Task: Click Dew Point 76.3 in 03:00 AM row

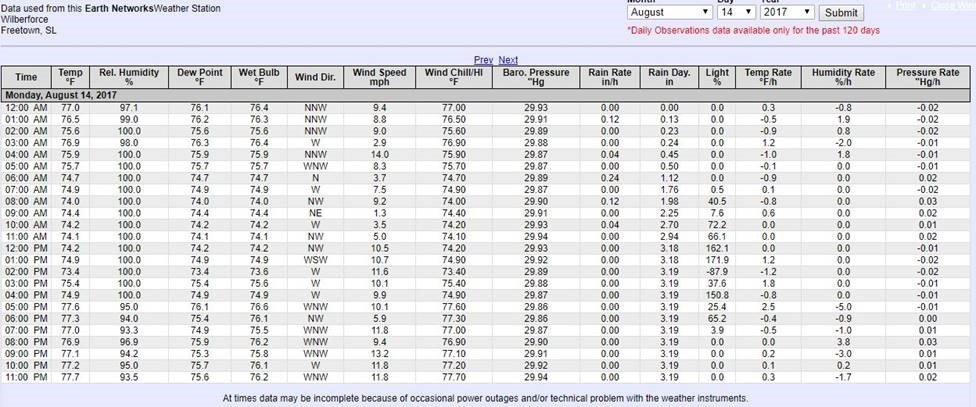Action: click(x=200, y=143)
